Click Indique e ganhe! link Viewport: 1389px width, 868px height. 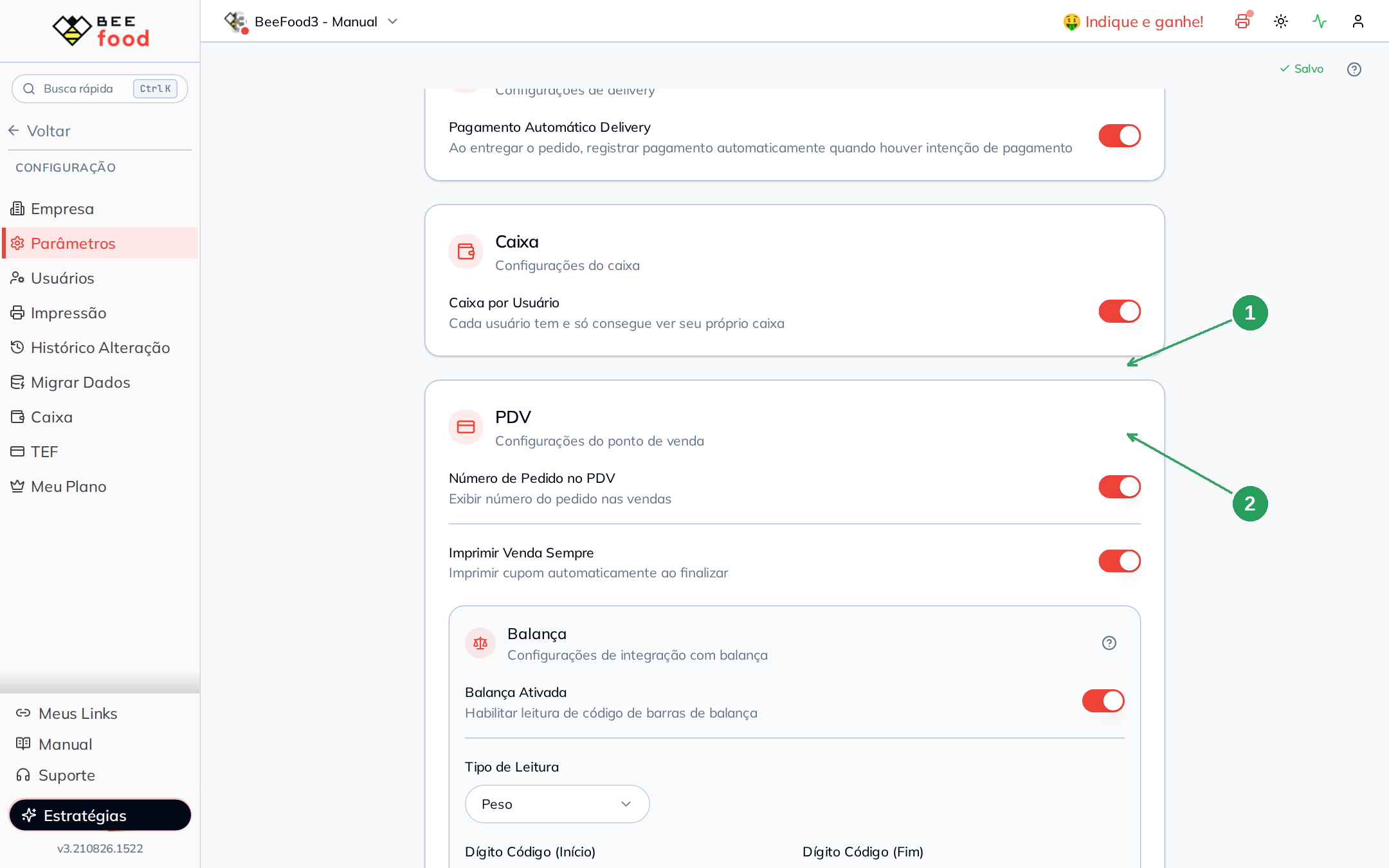point(1133,21)
